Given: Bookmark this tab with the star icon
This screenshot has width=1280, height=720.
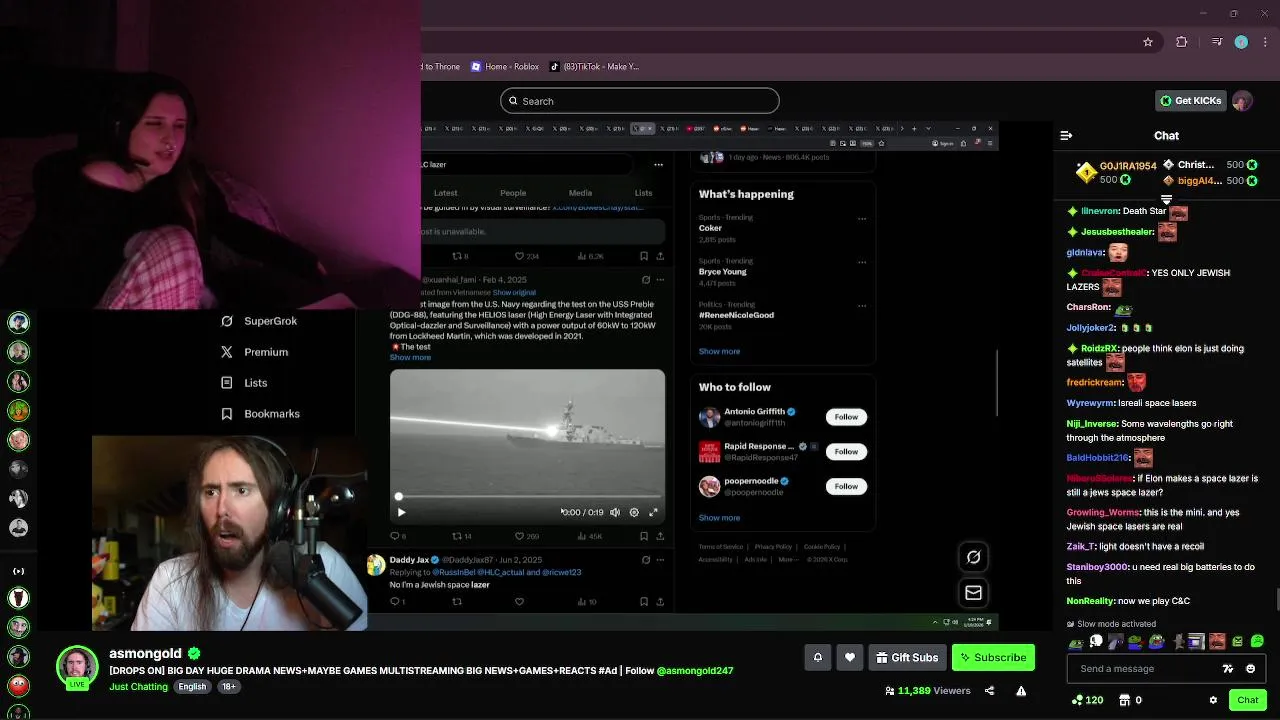Looking at the screenshot, I should pos(1148,42).
